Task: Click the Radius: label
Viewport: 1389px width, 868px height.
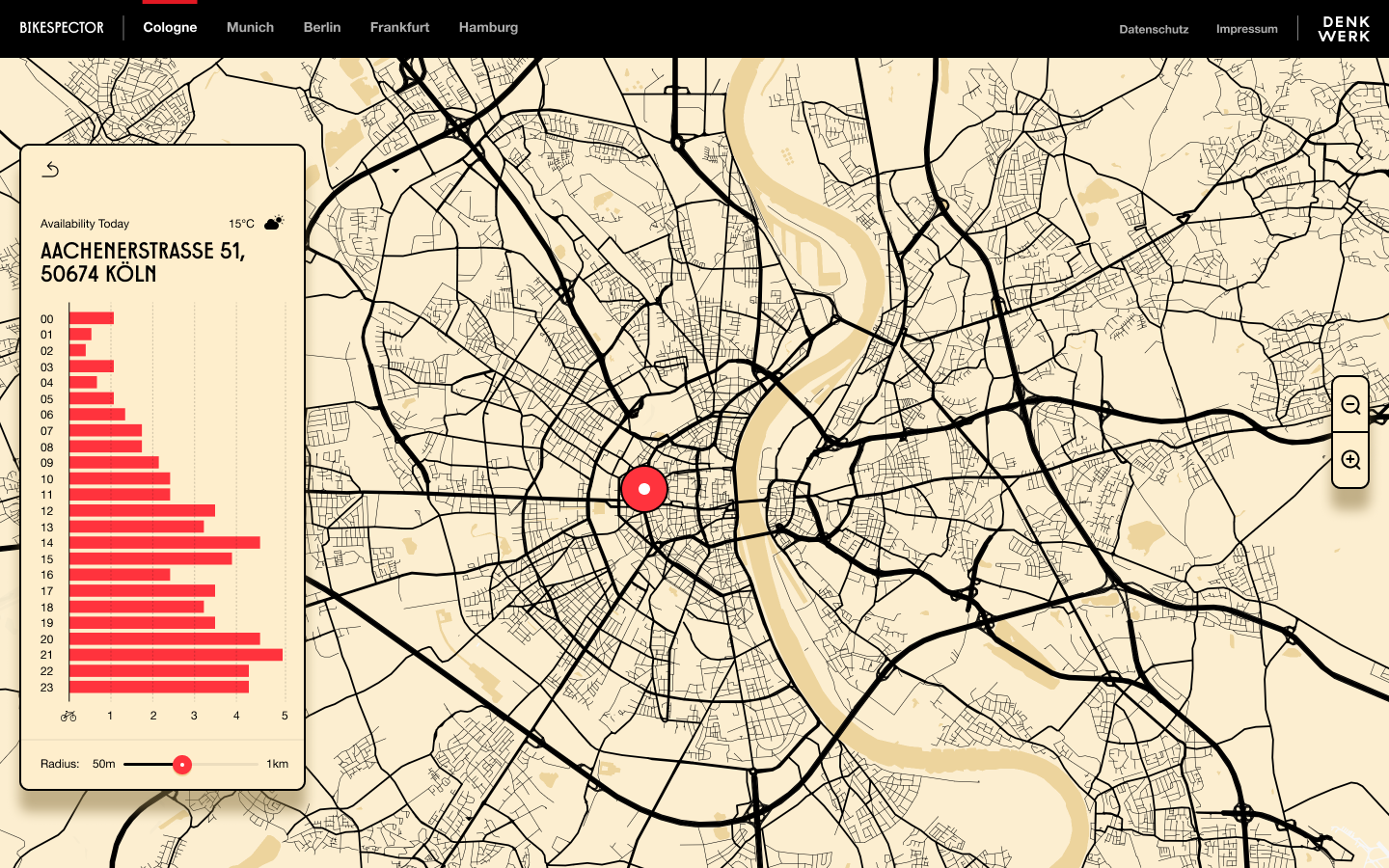Action: tap(60, 764)
